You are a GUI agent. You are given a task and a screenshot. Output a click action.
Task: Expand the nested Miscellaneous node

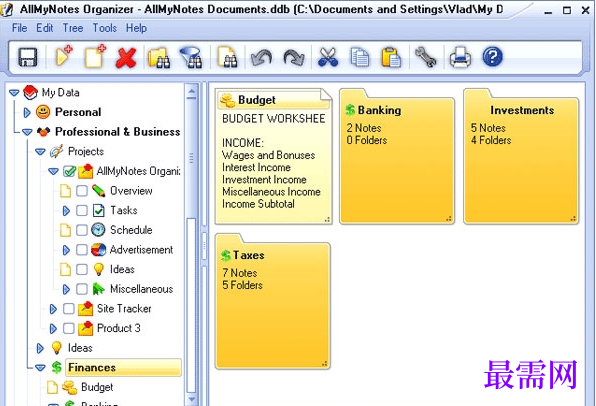[66, 289]
